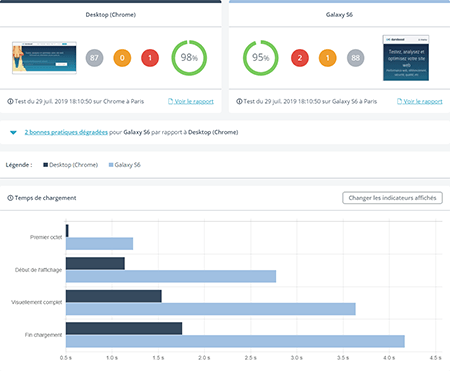Click document icon of Desktop report link

click(x=170, y=101)
